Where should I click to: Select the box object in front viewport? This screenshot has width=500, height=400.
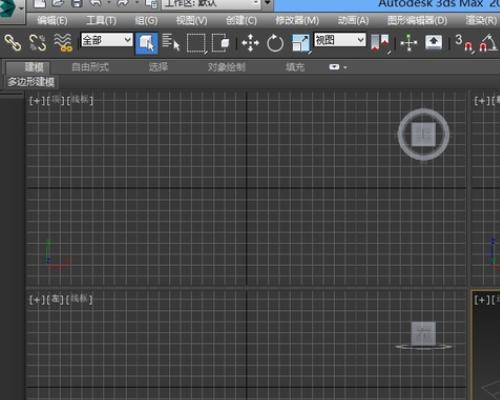423,333
